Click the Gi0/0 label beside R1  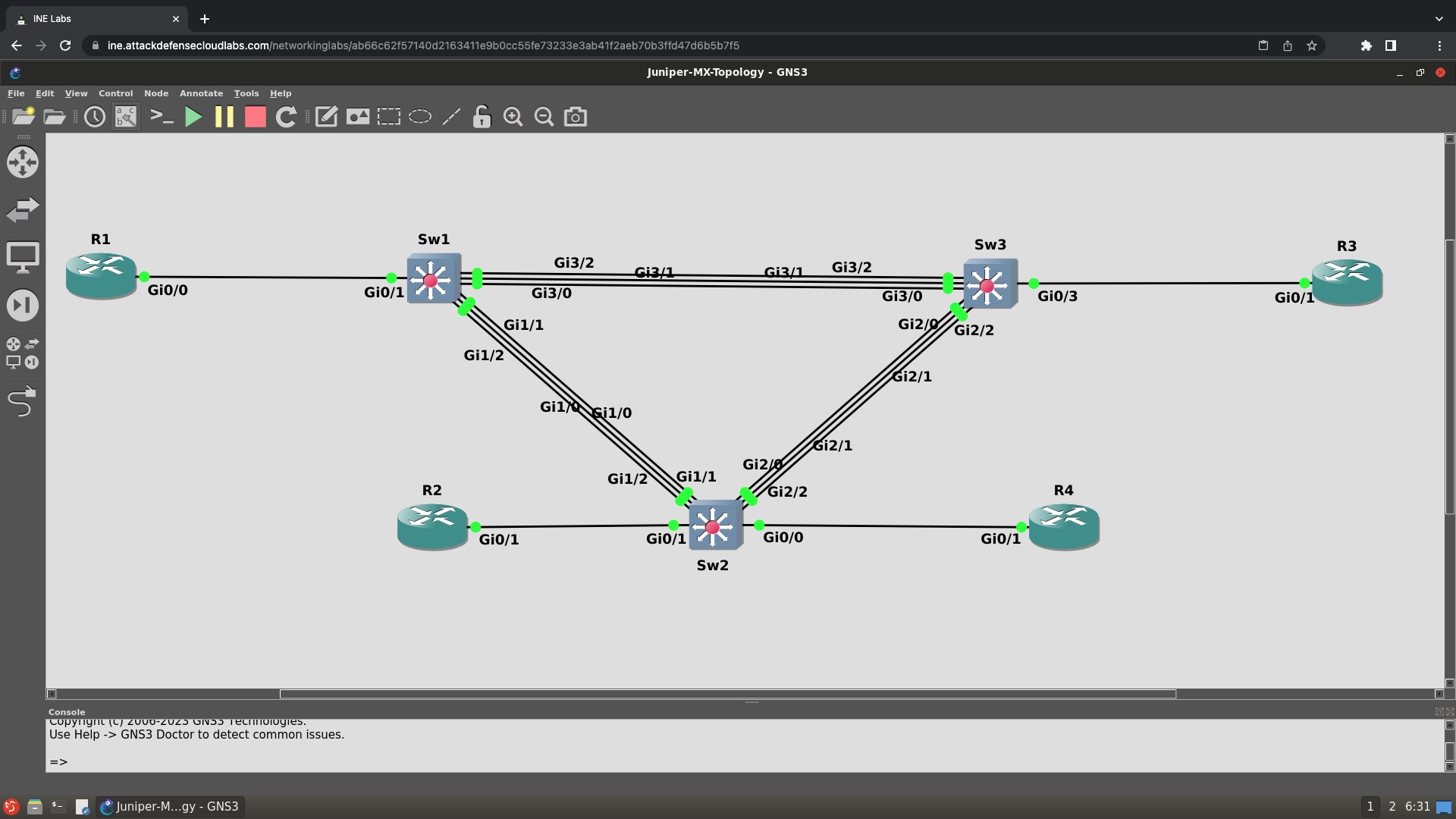(168, 290)
